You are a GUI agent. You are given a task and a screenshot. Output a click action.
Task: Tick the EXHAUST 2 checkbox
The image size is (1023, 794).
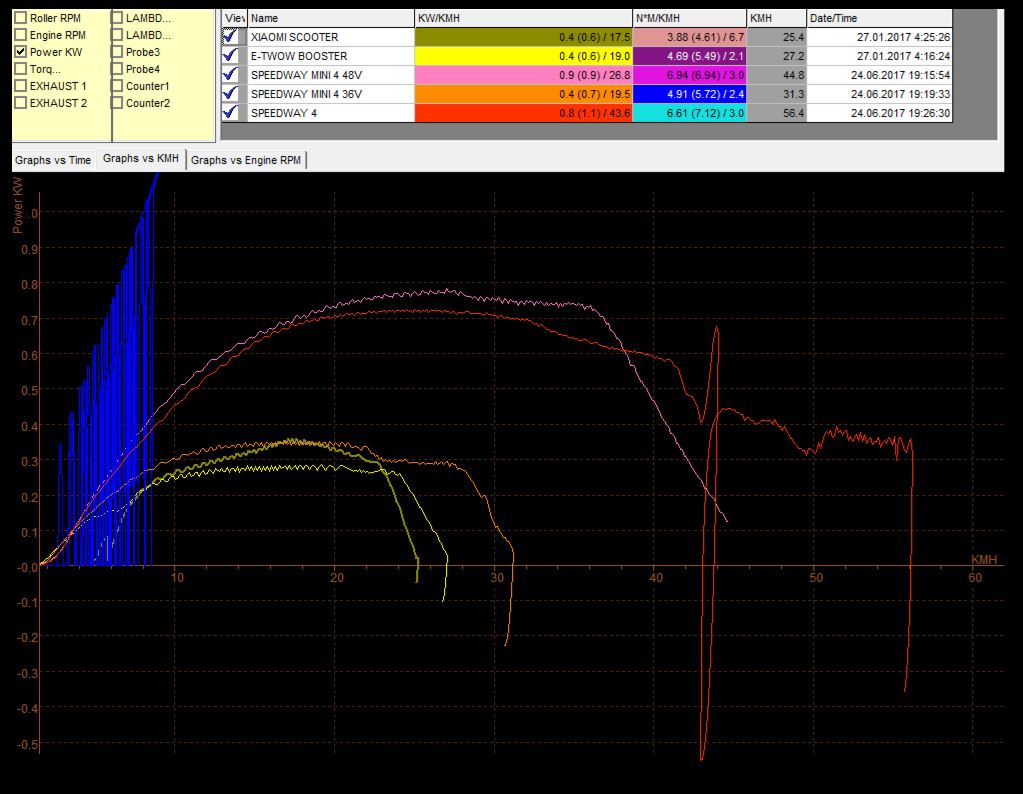pyautogui.click(x=21, y=103)
